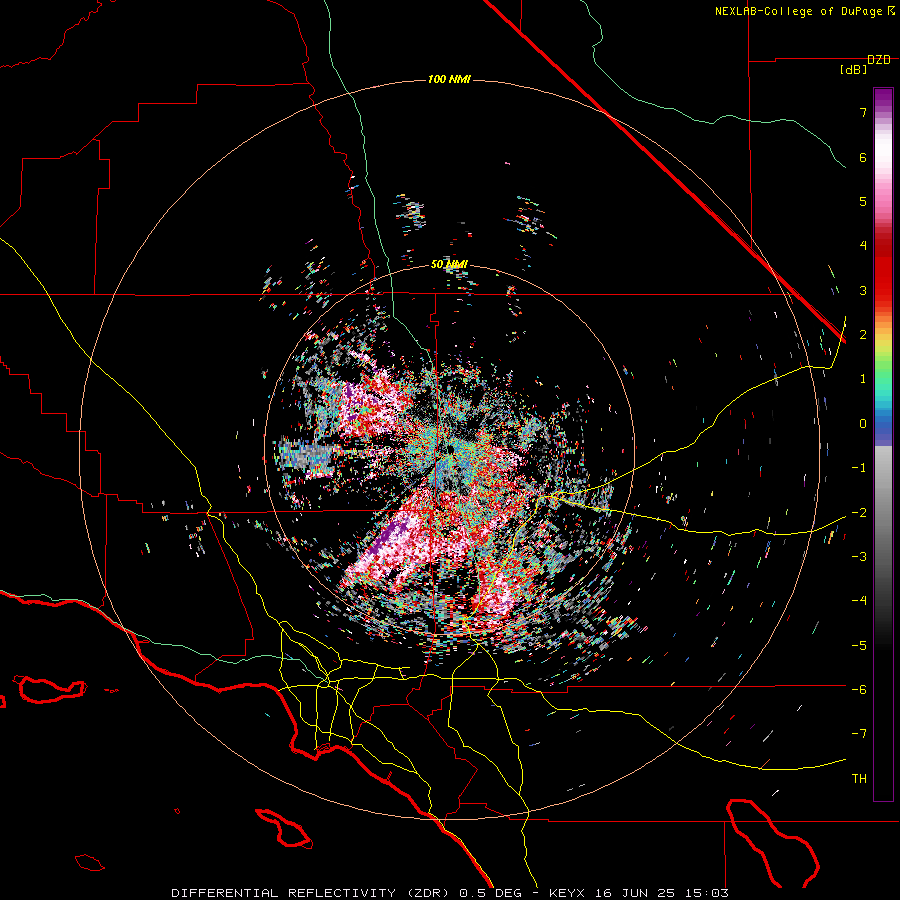Click the 1 value on the color scale
The height and width of the screenshot is (900, 900).
863,379
